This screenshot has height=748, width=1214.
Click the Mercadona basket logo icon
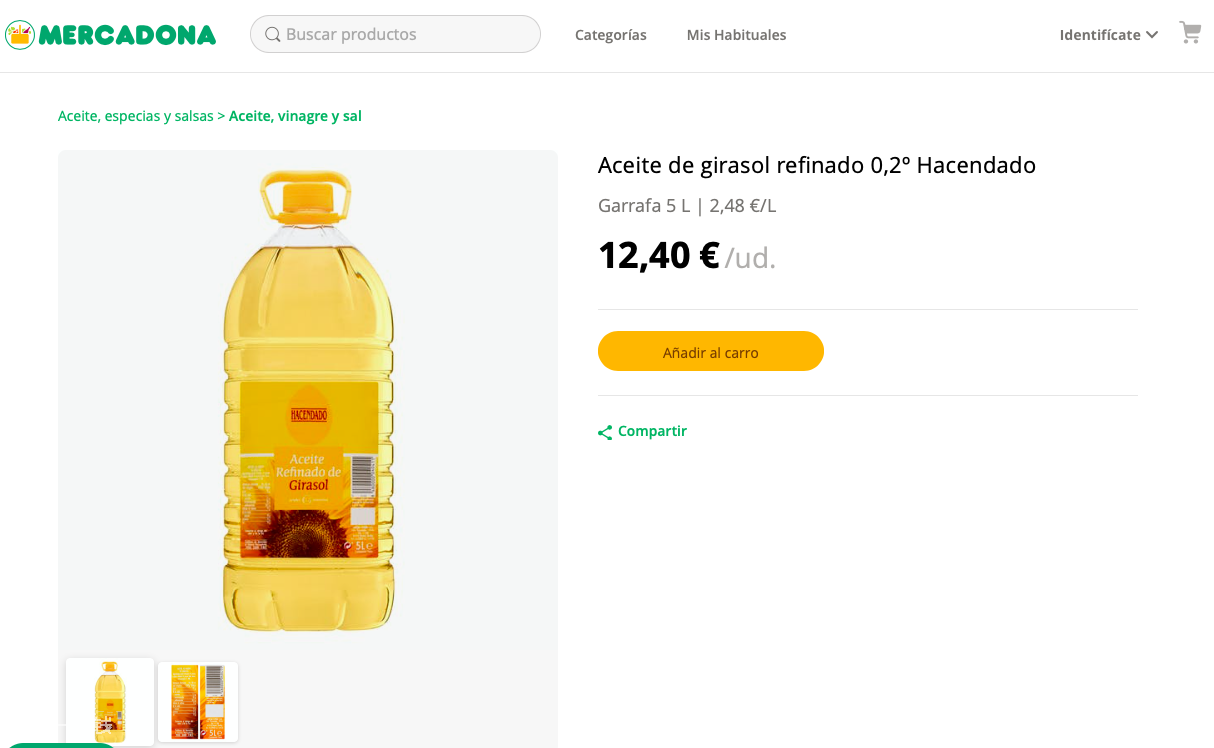point(20,35)
